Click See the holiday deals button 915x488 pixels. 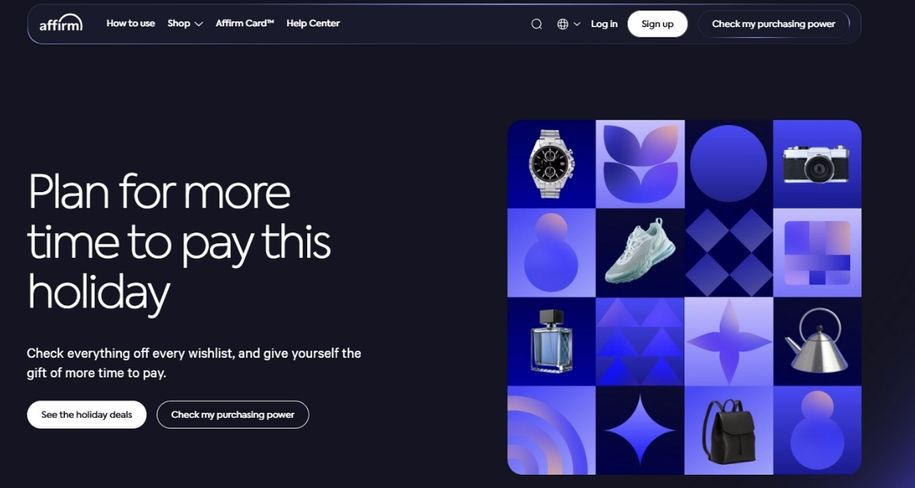pyautogui.click(x=86, y=414)
